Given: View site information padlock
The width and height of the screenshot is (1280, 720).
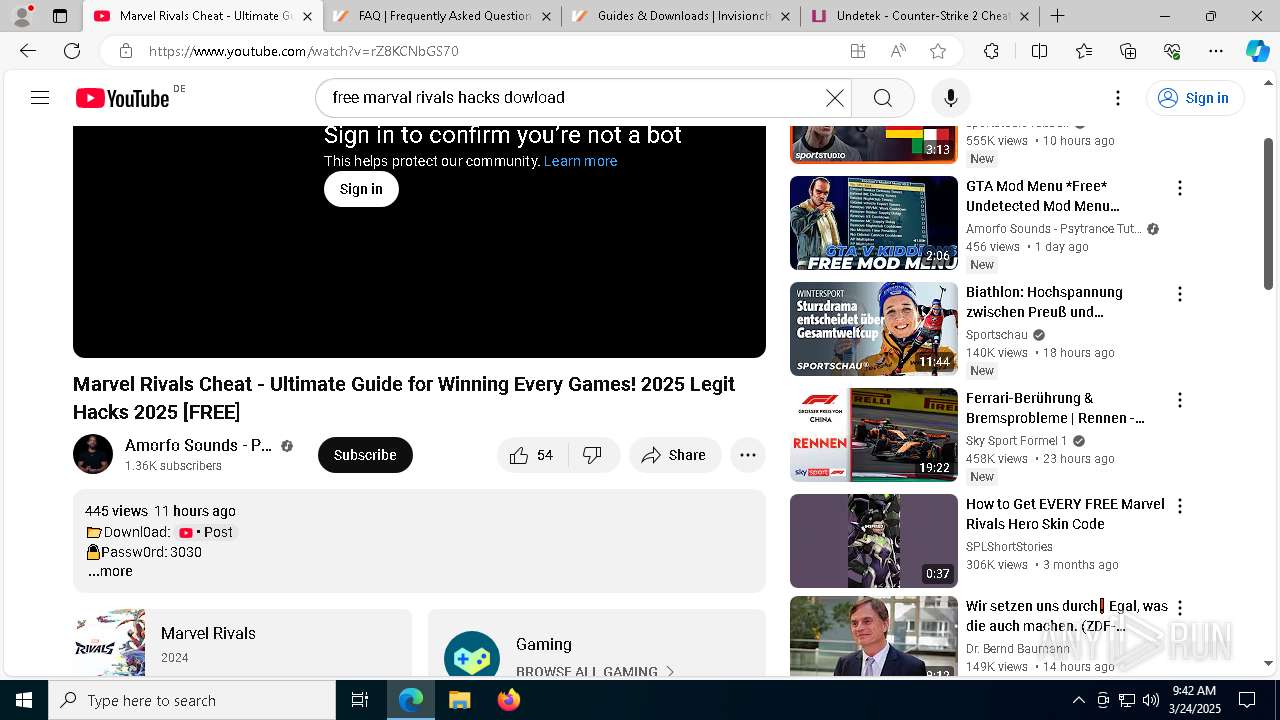Looking at the screenshot, I should pos(125,51).
